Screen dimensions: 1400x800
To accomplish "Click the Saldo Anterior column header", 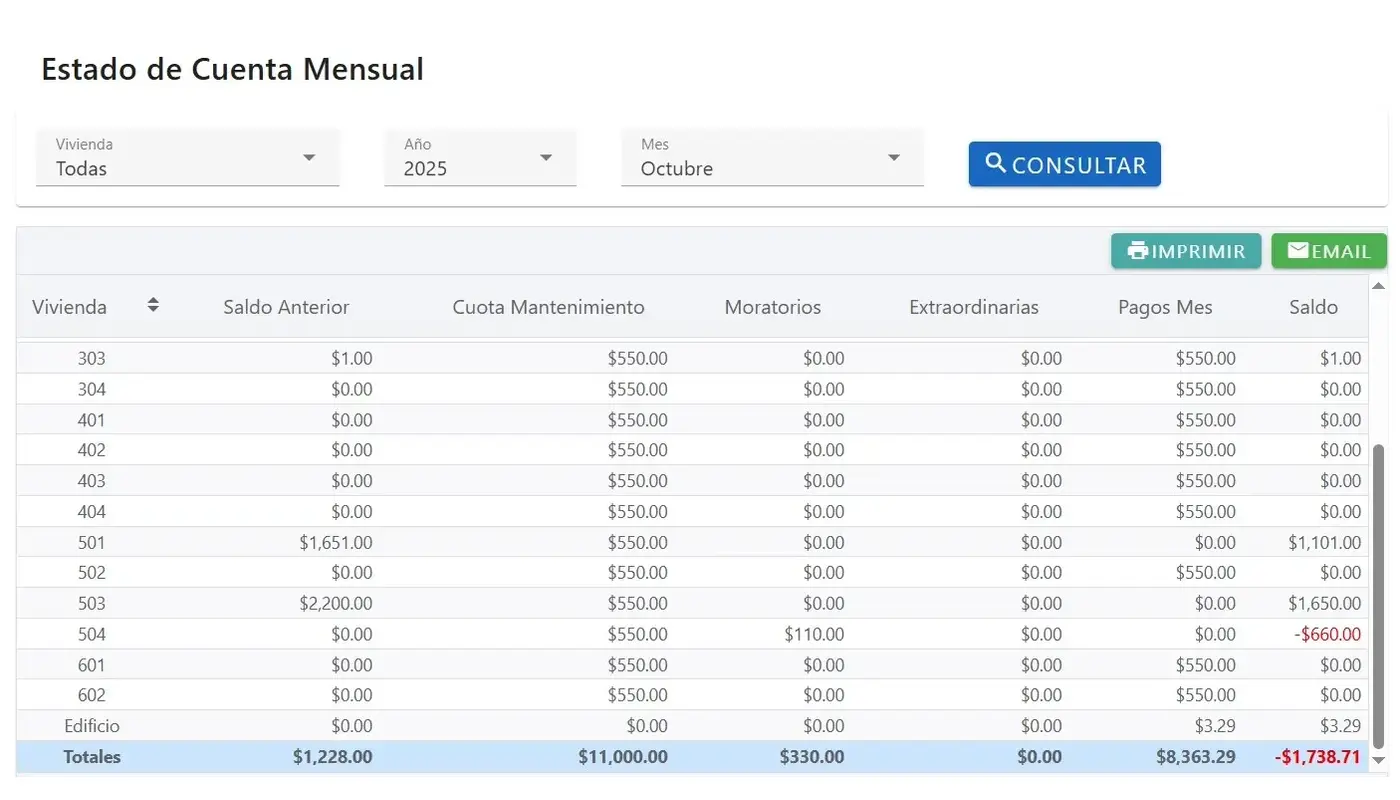I will point(286,307).
